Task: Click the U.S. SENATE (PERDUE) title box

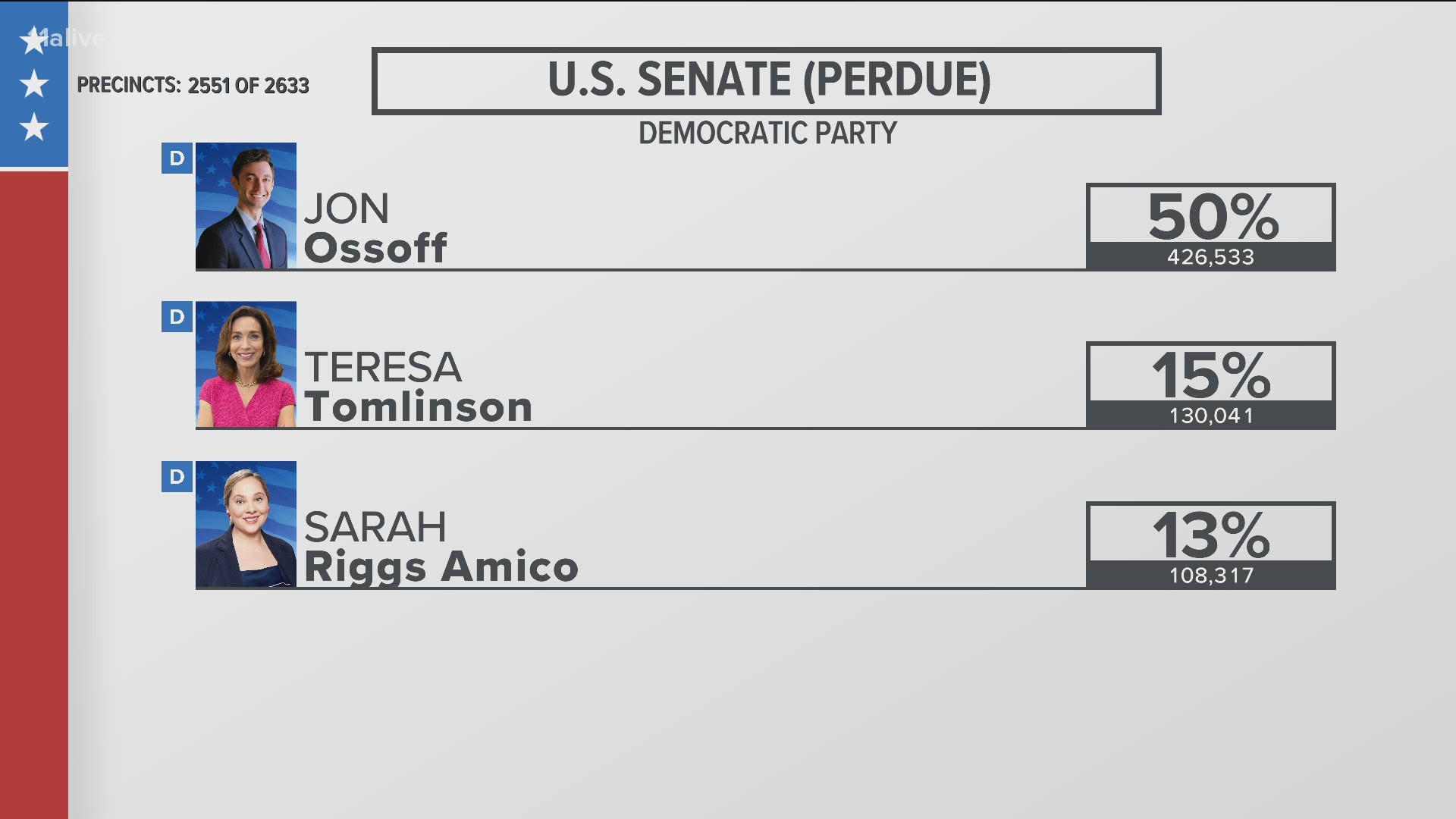Action: tap(766, 81)
